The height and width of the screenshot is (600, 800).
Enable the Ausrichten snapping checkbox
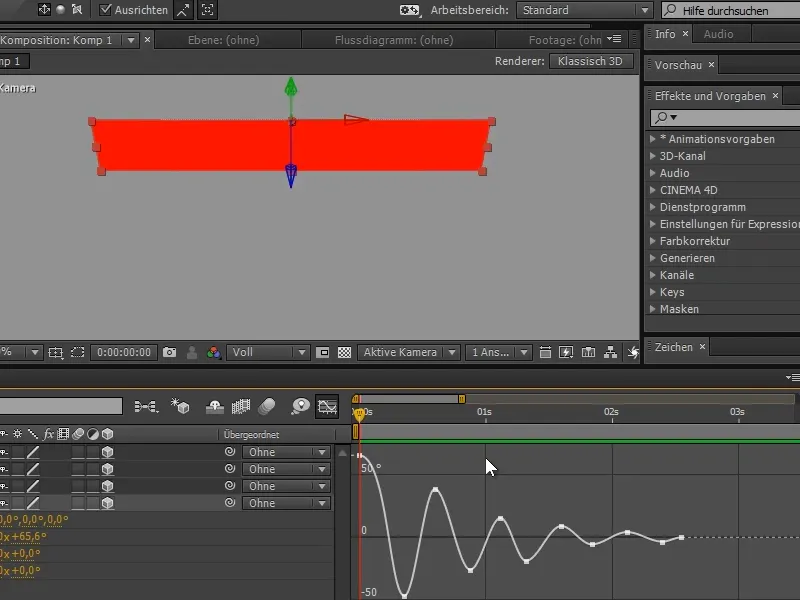pyautogui.click(x=106, y=11)
